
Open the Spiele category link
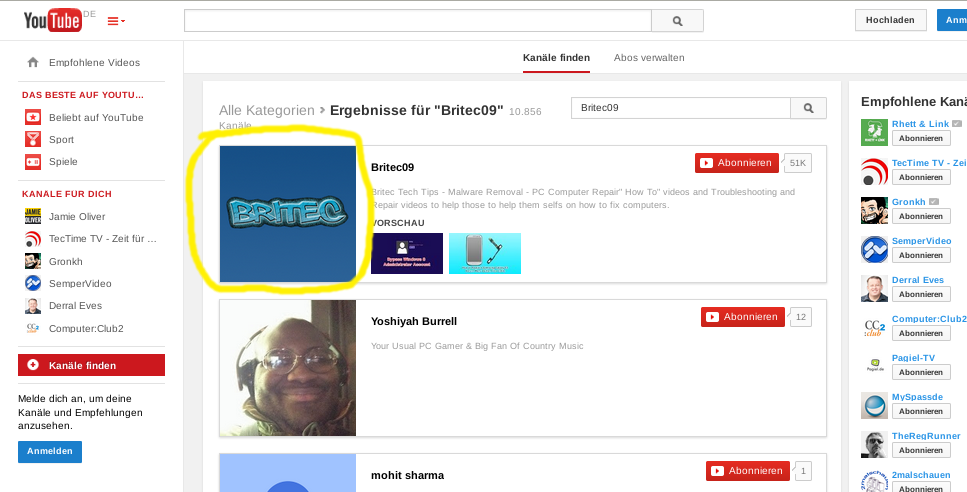tap(64, 162)
